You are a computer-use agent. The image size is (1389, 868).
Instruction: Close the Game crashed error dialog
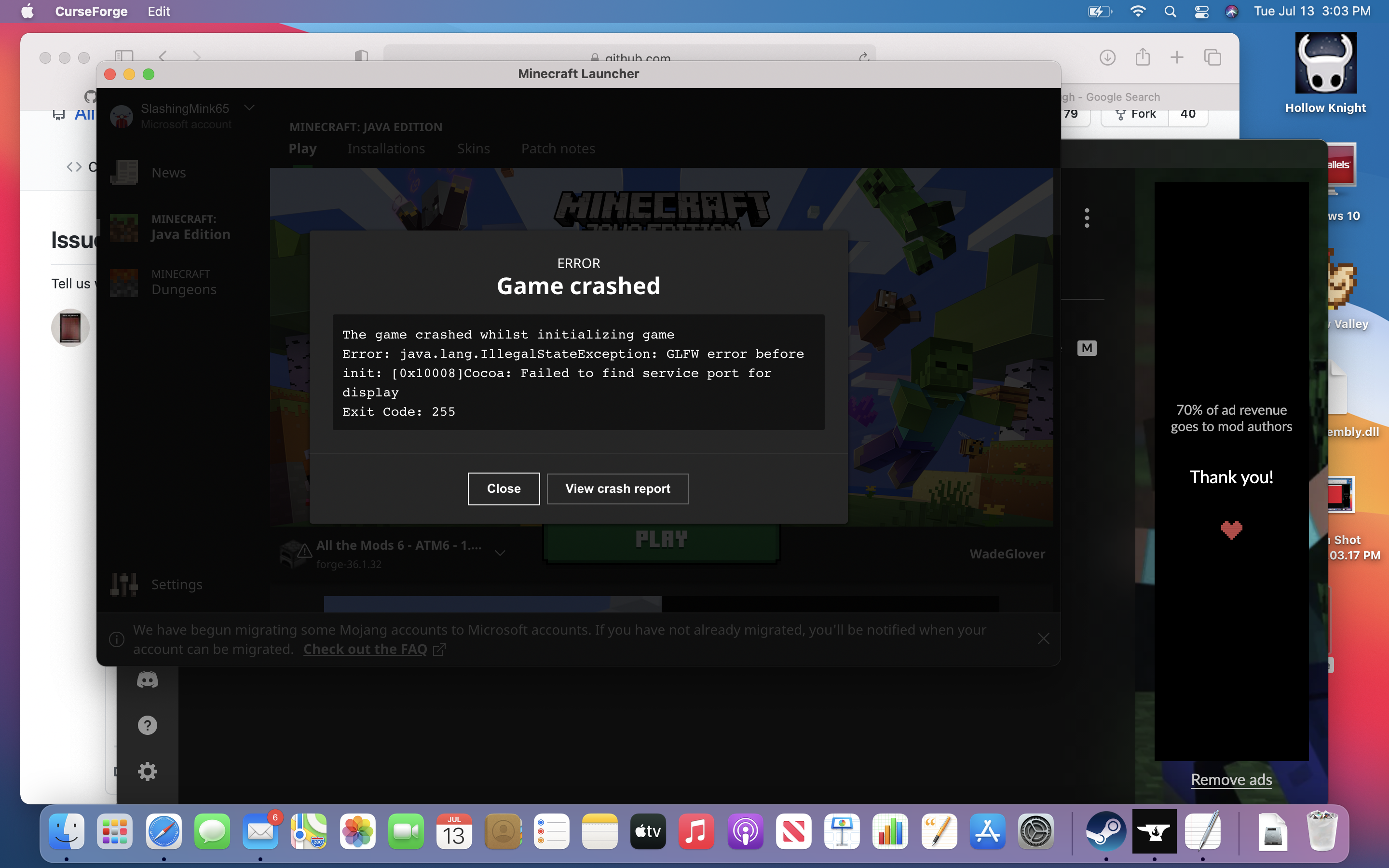click(x=504, y=488)
